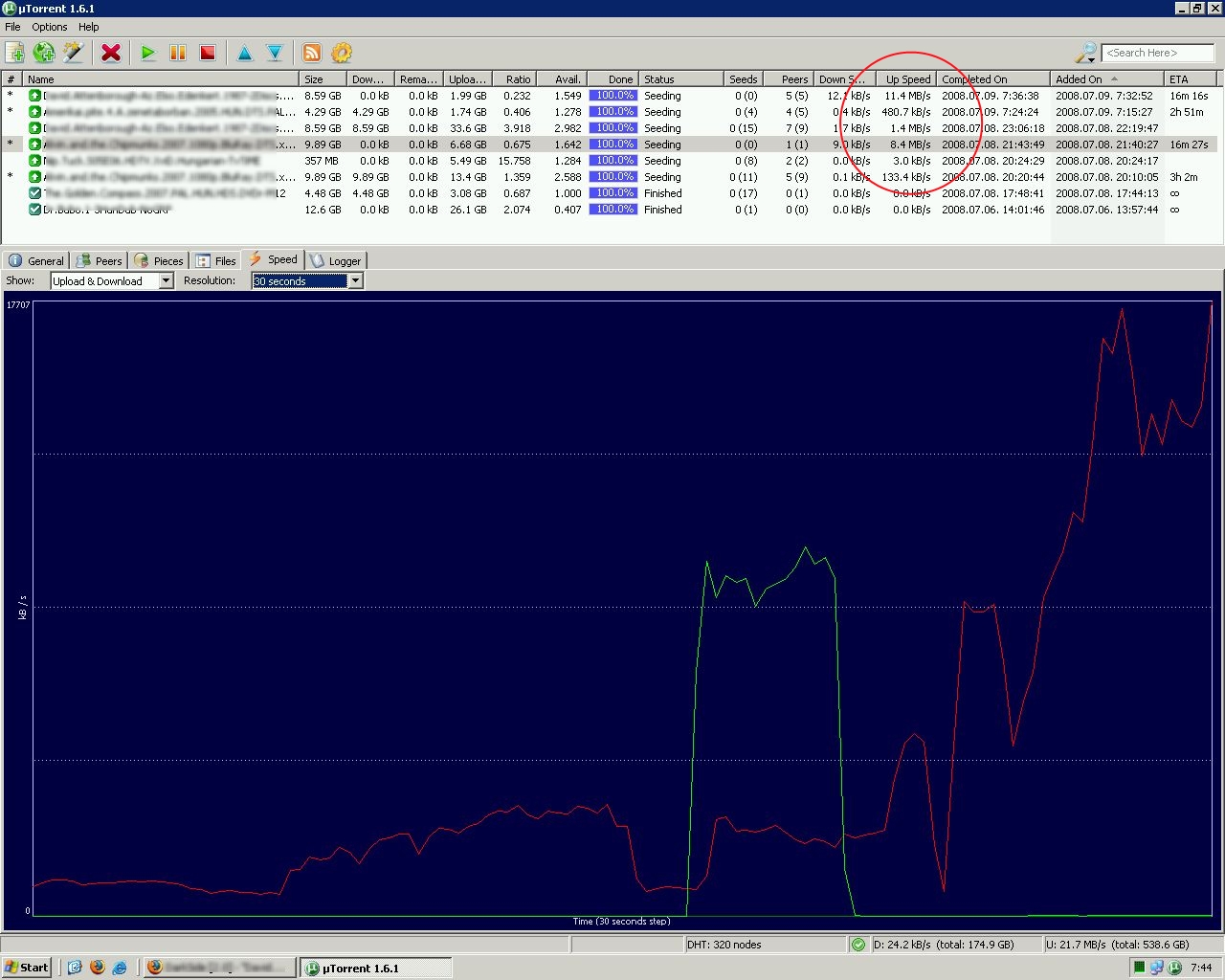The image size is (1225, 980).
Task: Start the torrent with the green play icon
Action: click(x=147, y=53)
